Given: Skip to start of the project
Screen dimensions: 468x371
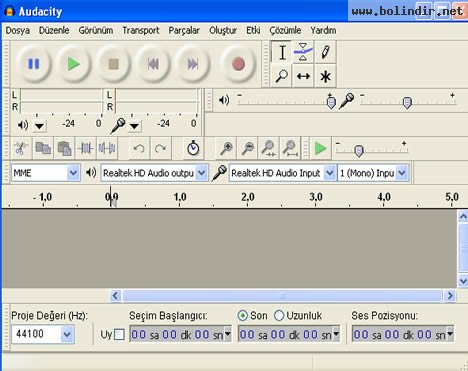Looking at the screenshot, I should tap(153, 64).
